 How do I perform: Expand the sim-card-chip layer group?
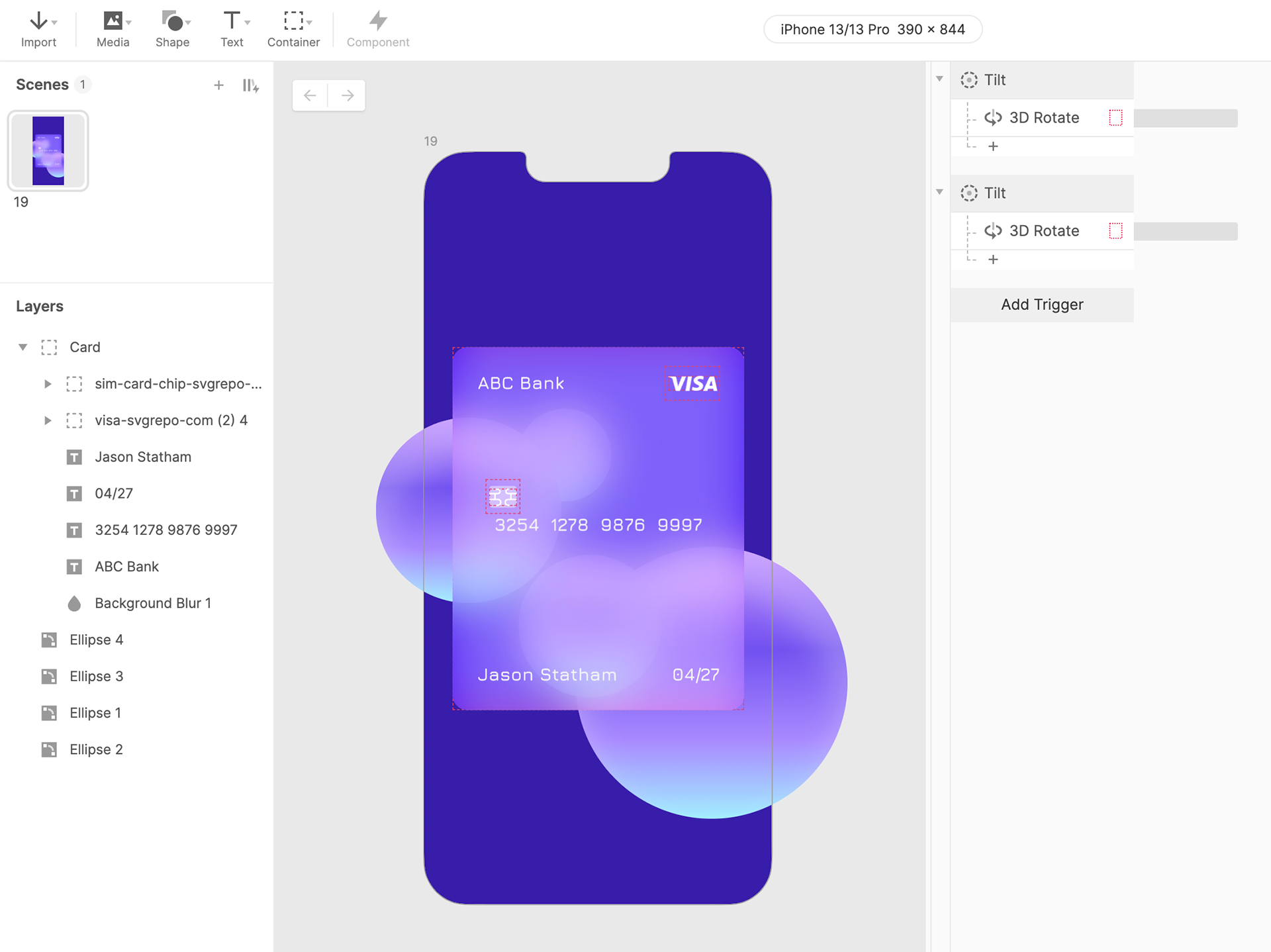(x=48, y=384)
